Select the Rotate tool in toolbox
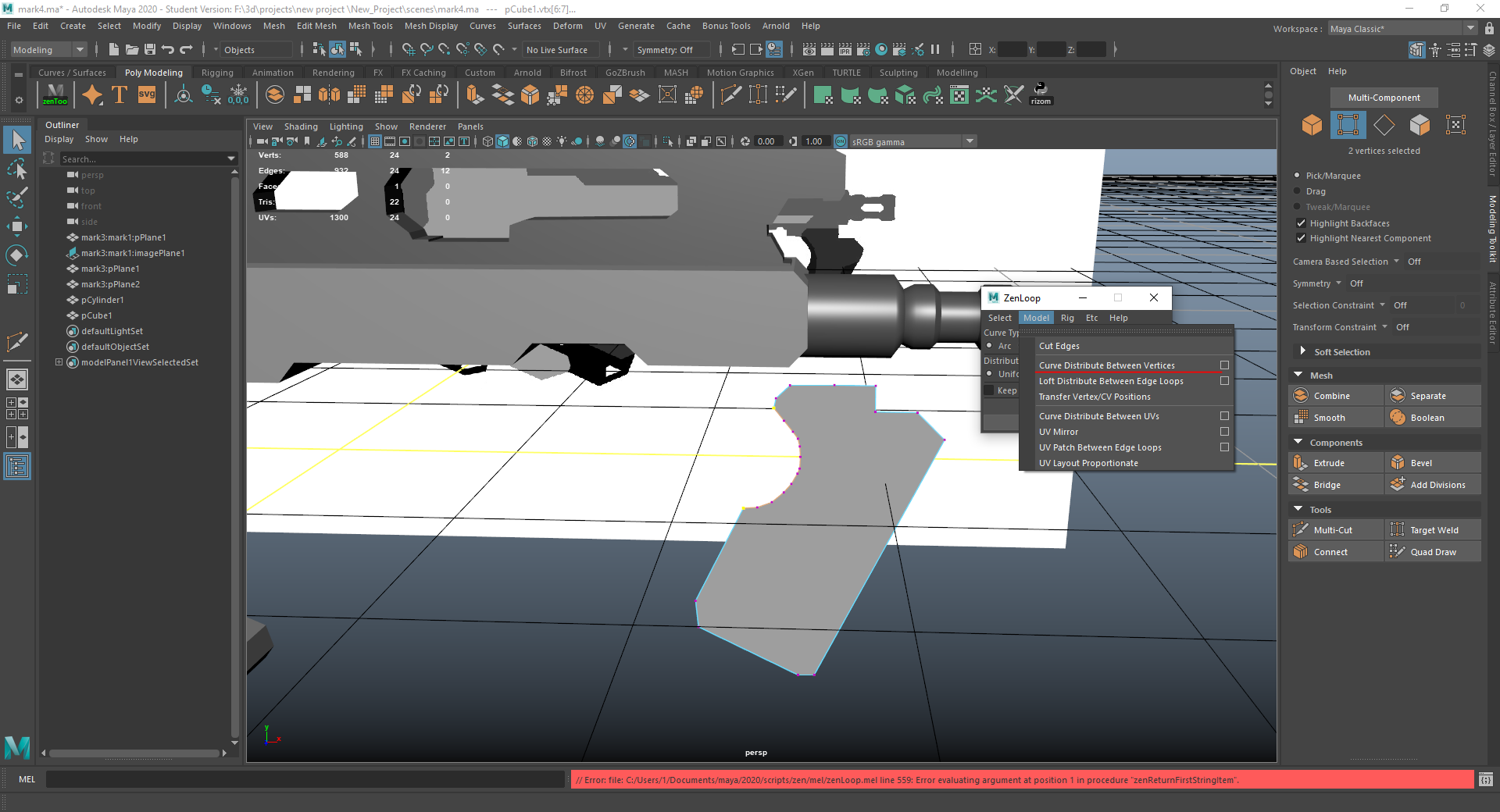Screen dimensions: 1500x812 coord(17,255)
